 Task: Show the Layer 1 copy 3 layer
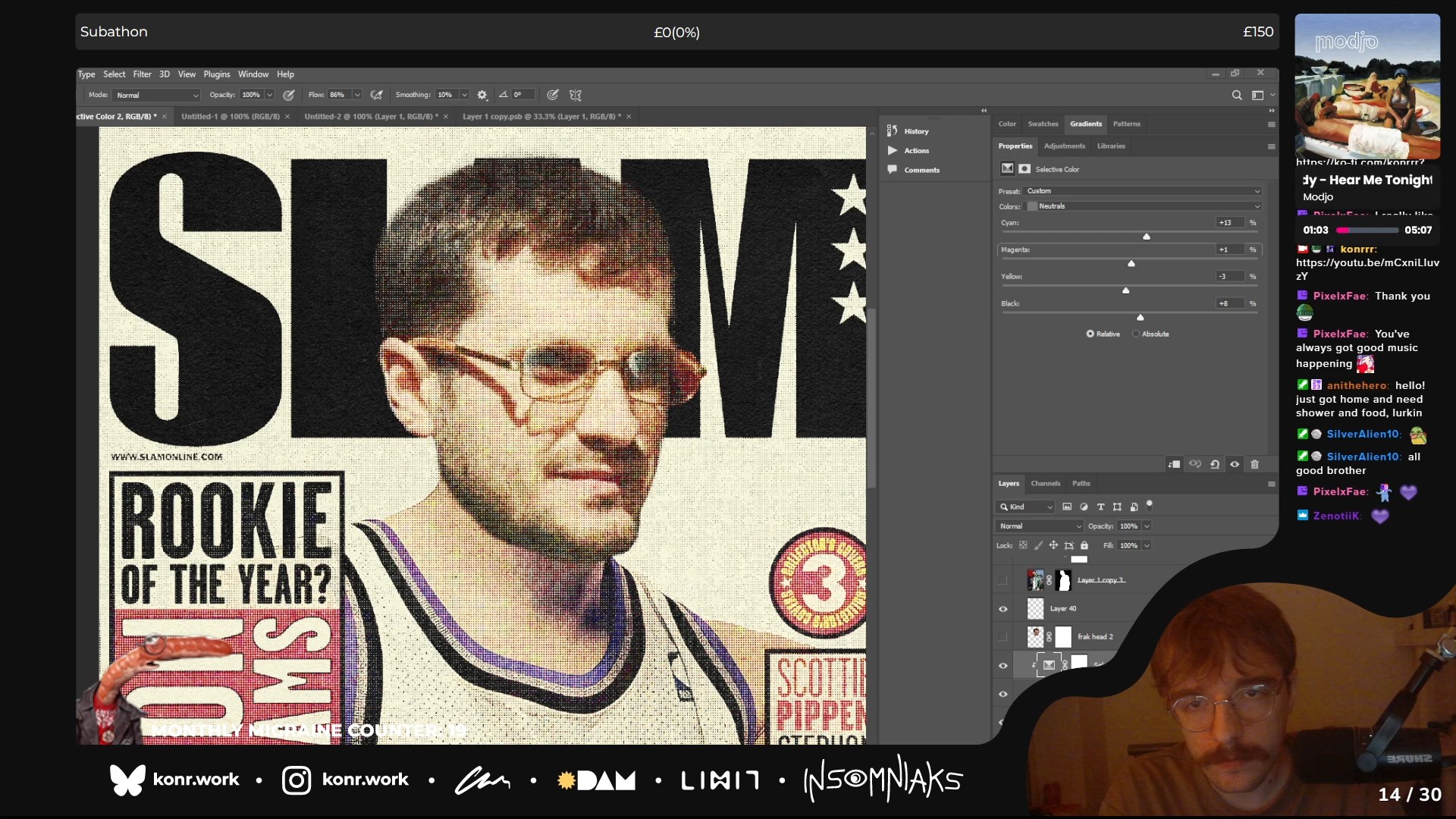click(1003, 580)
